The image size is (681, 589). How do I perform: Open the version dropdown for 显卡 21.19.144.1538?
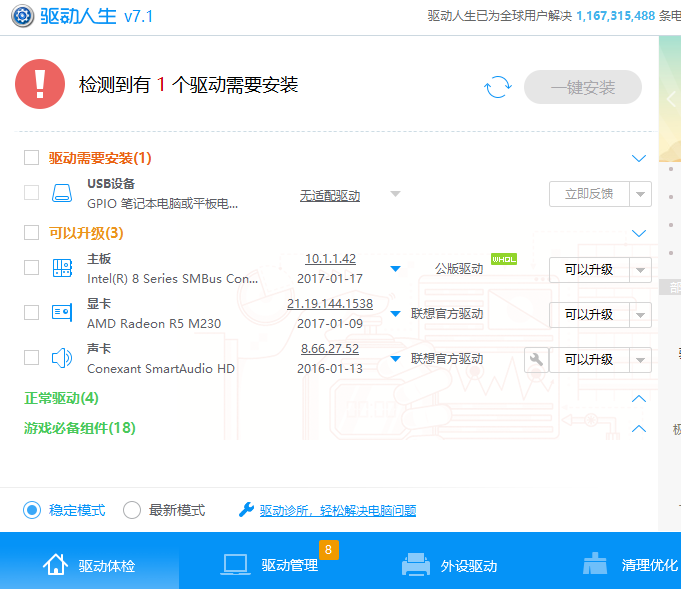[395, 314]
